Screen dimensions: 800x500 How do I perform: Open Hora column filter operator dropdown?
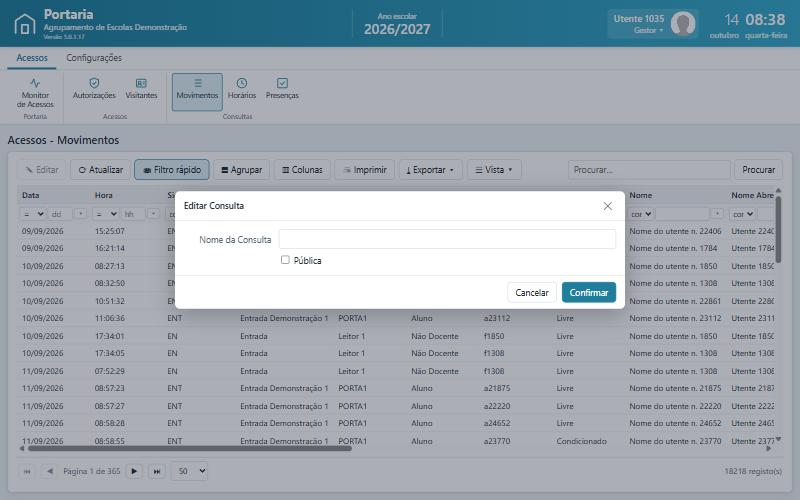pos(106,214)
